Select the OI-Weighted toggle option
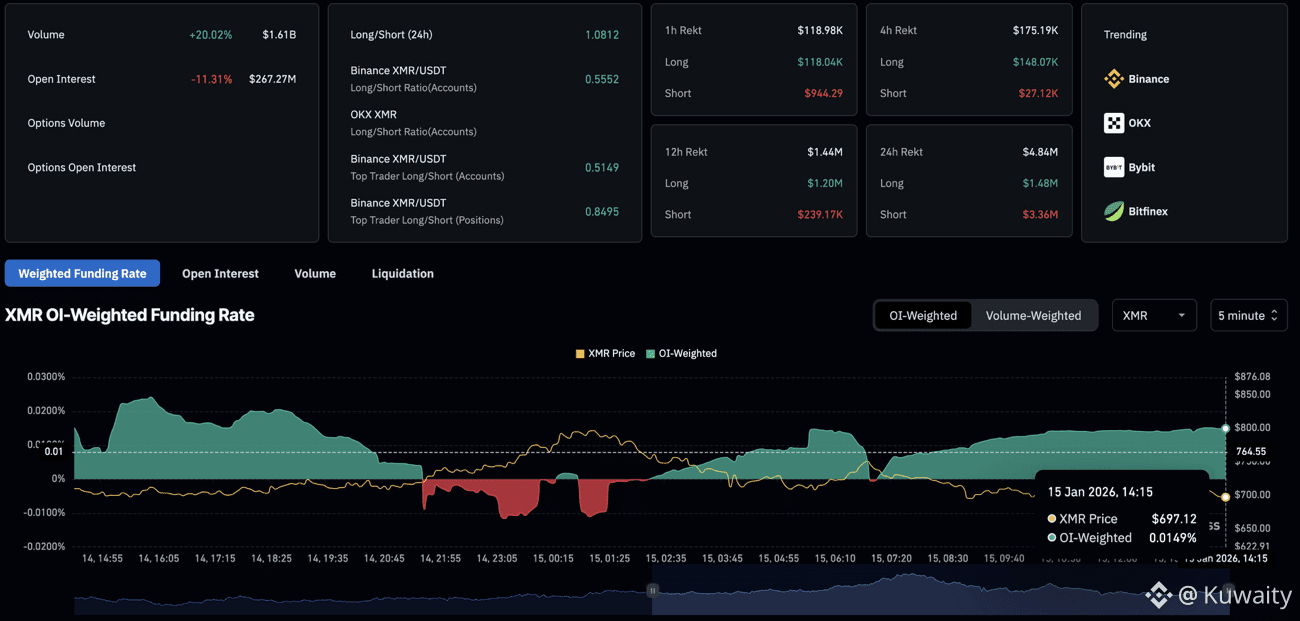The width and height of the screenshot is (1300, 621). (x=922, y=315)
